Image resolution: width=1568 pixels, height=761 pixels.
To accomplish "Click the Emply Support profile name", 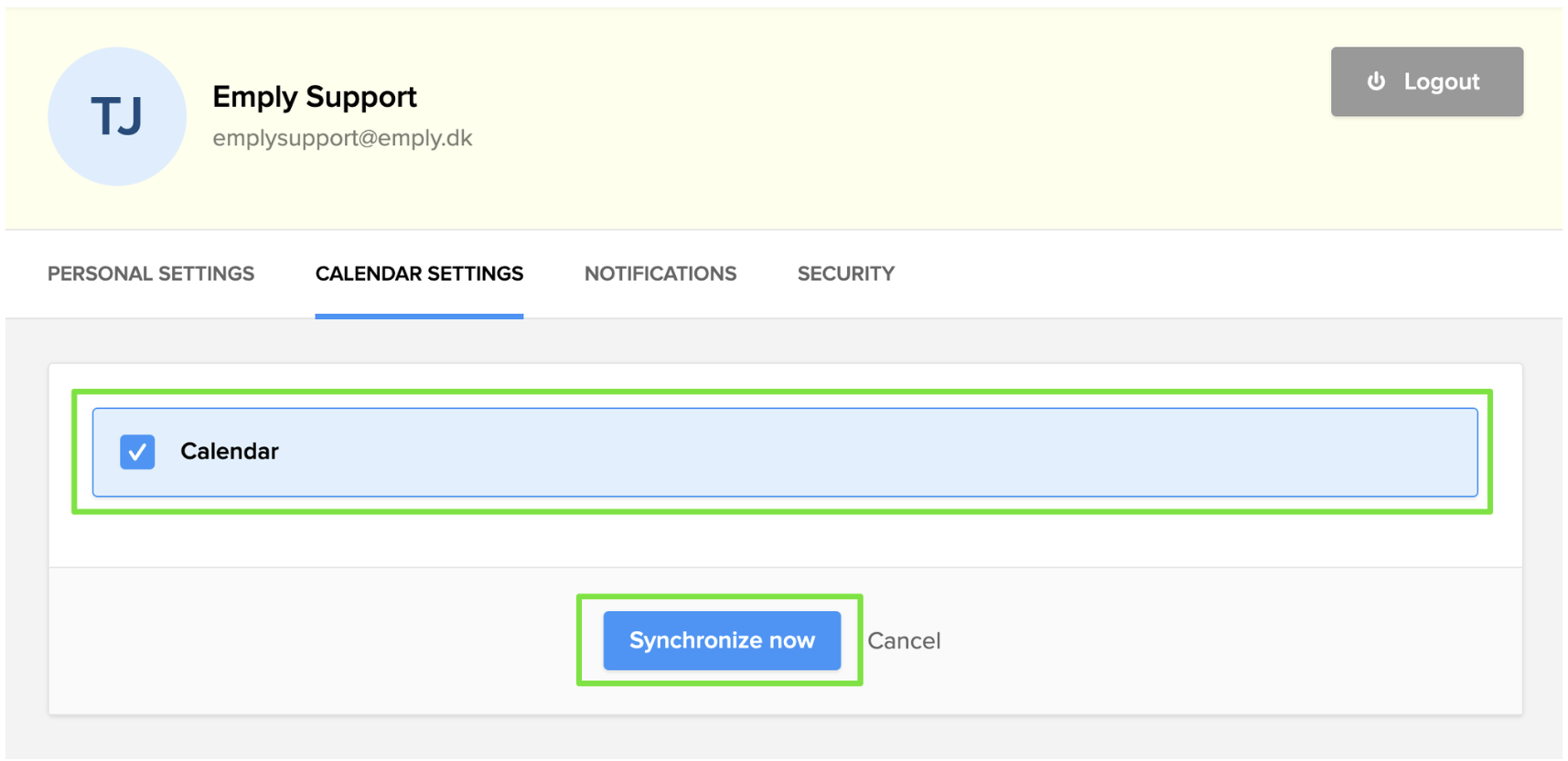I will click(315, 97).
